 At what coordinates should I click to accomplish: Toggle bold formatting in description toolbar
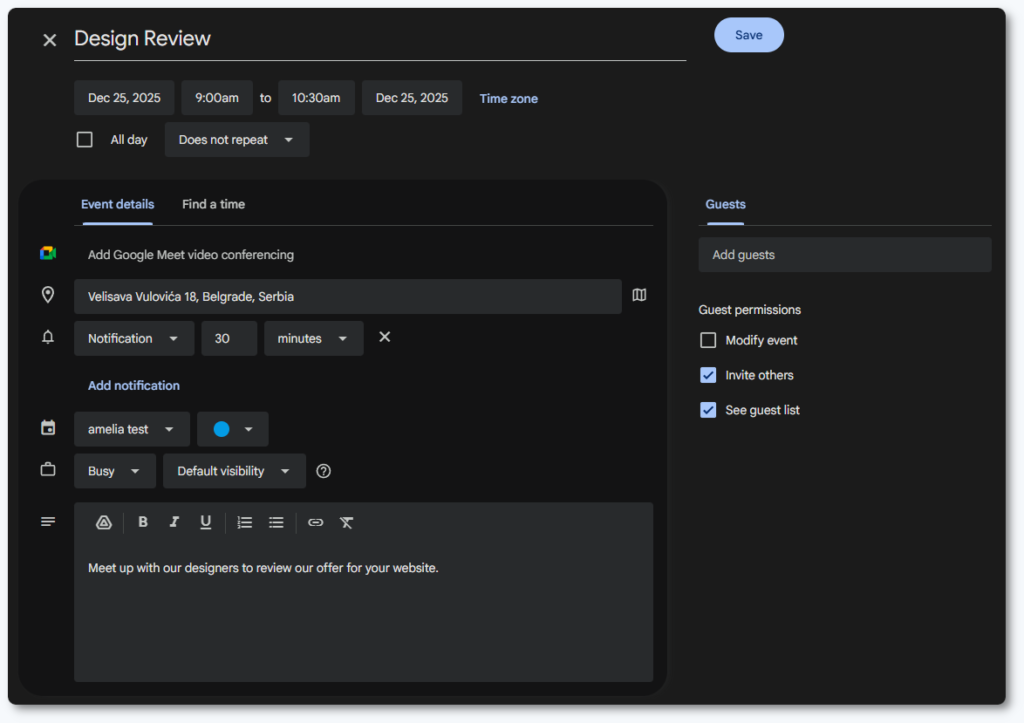pos(143,522)
